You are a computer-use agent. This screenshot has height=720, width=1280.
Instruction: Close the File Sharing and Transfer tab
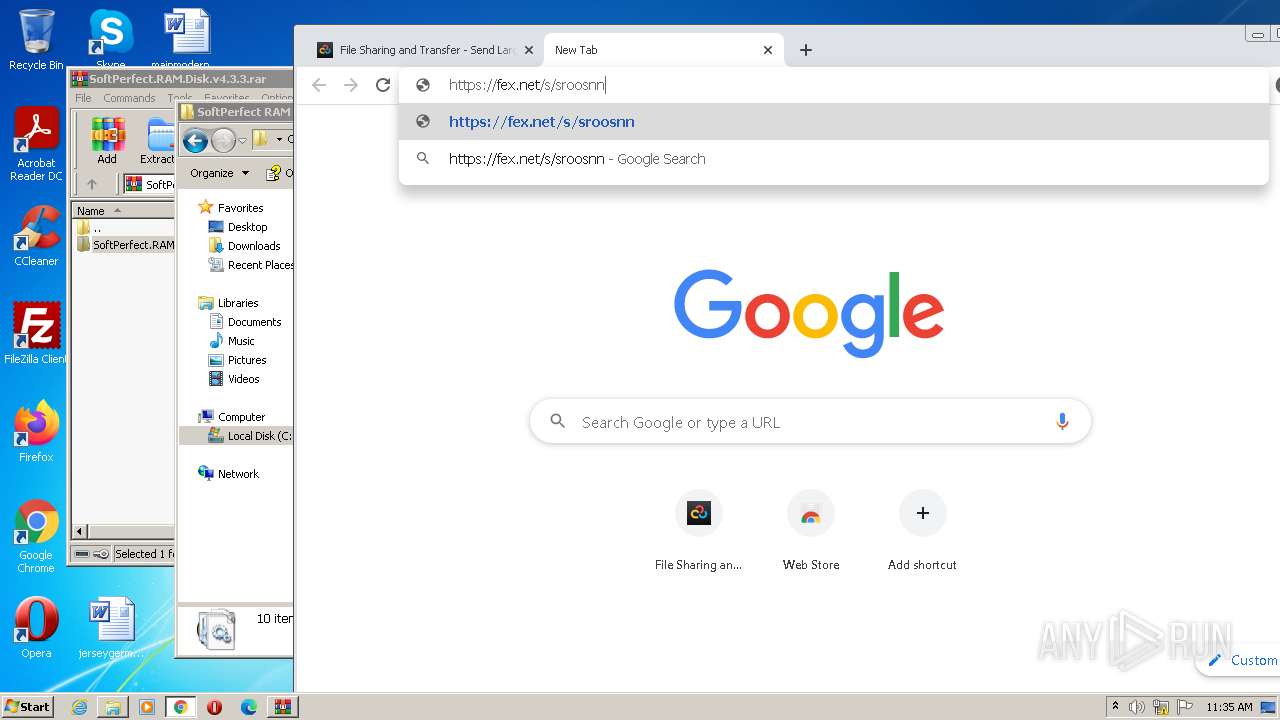[x=529, y=50]
